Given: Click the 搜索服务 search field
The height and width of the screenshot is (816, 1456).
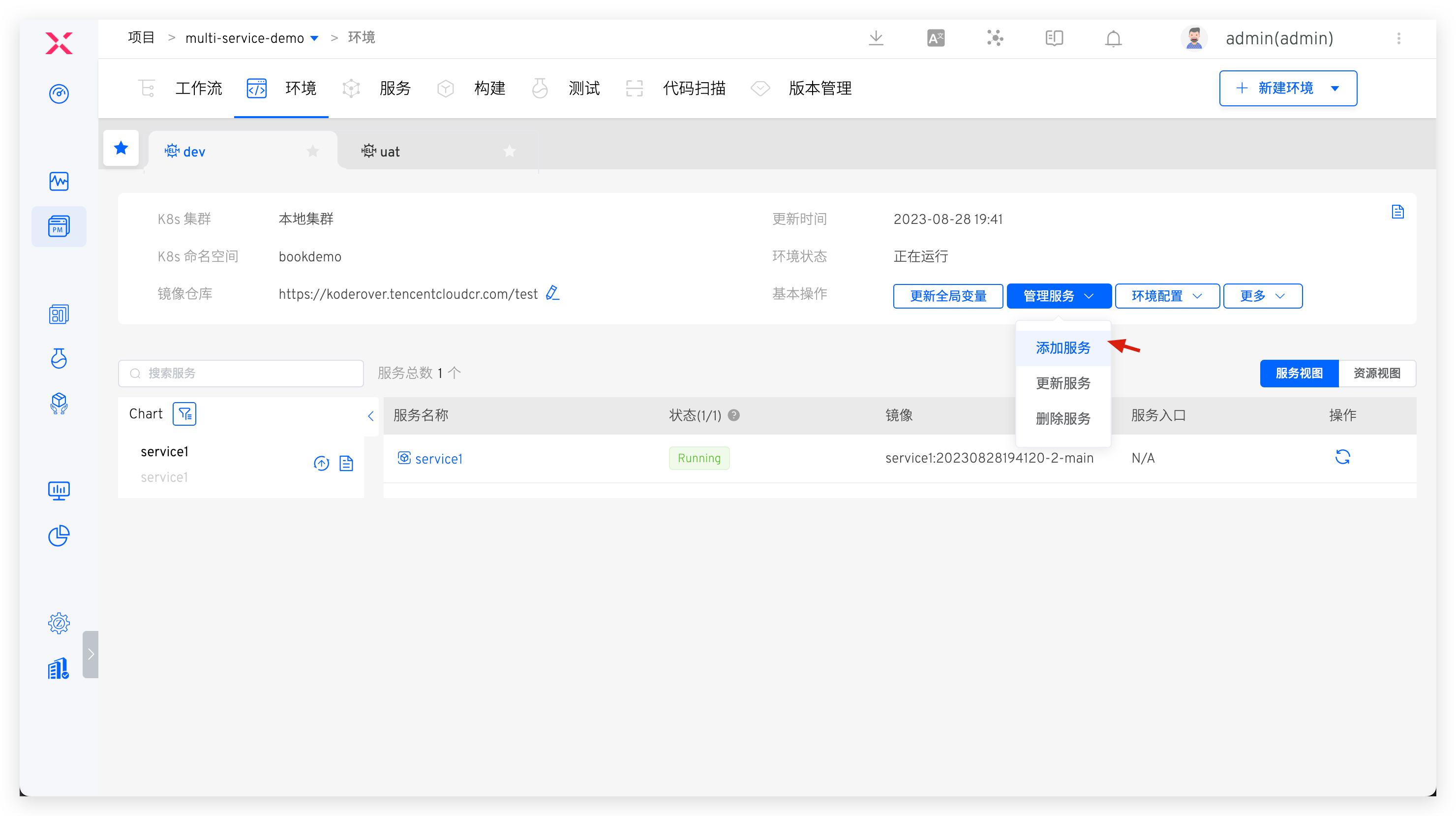Looking at the screenshot, I should 240,373.
